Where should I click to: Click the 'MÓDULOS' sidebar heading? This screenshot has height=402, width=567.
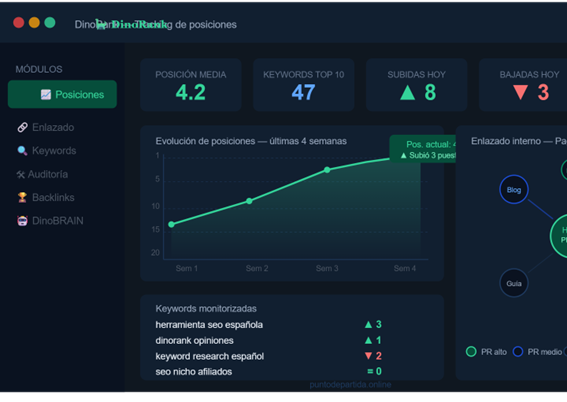point(39,69)
